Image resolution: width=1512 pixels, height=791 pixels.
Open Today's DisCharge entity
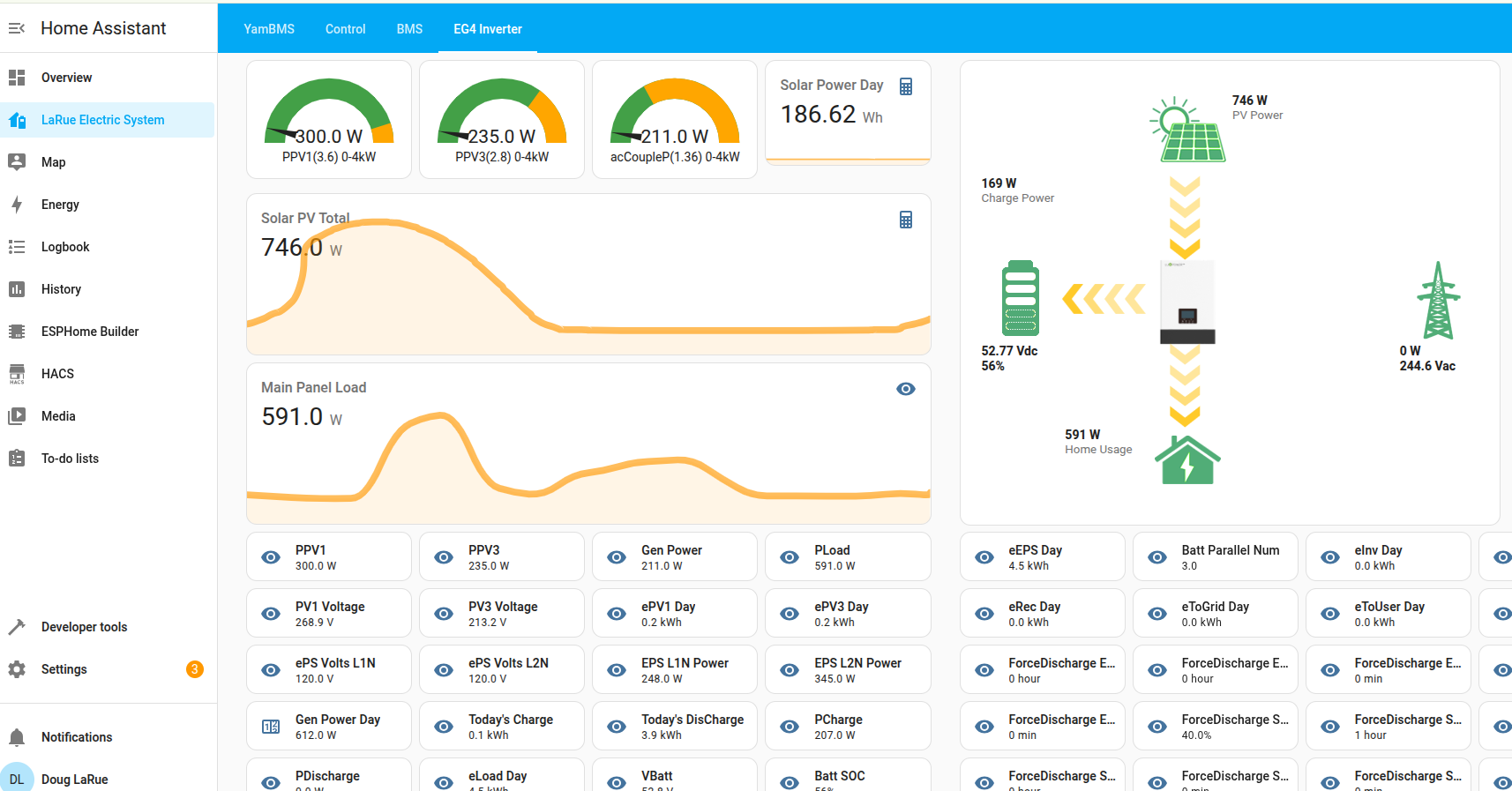(x=675, y=726)
